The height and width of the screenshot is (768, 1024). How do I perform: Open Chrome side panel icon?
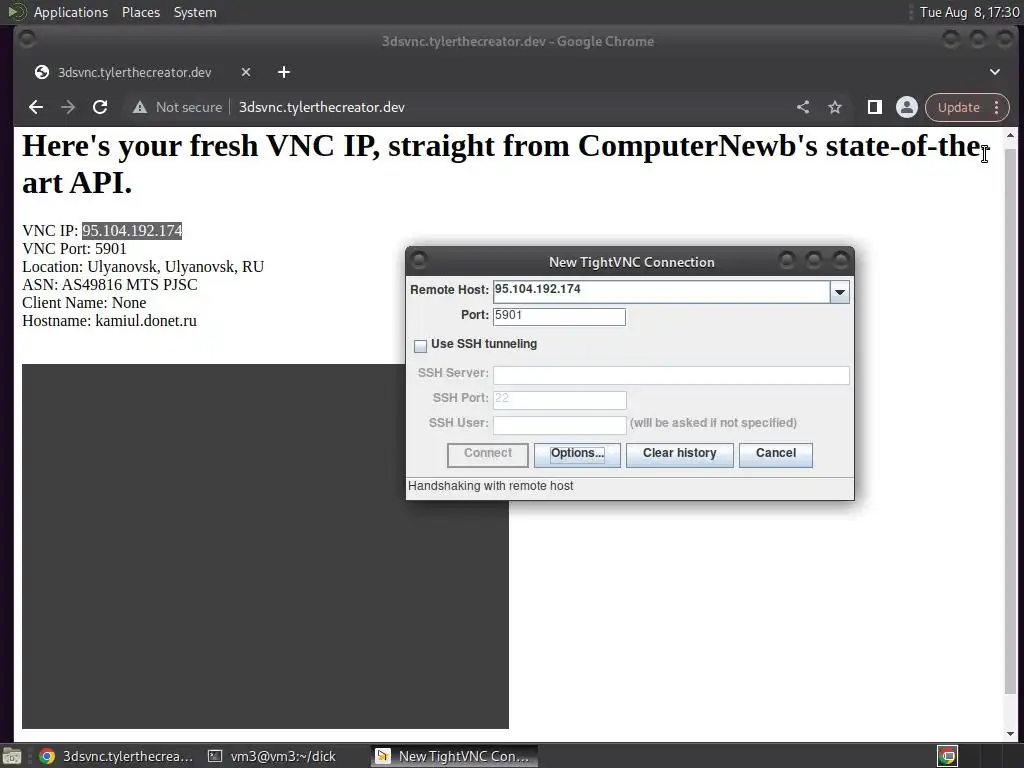point(874,107)
